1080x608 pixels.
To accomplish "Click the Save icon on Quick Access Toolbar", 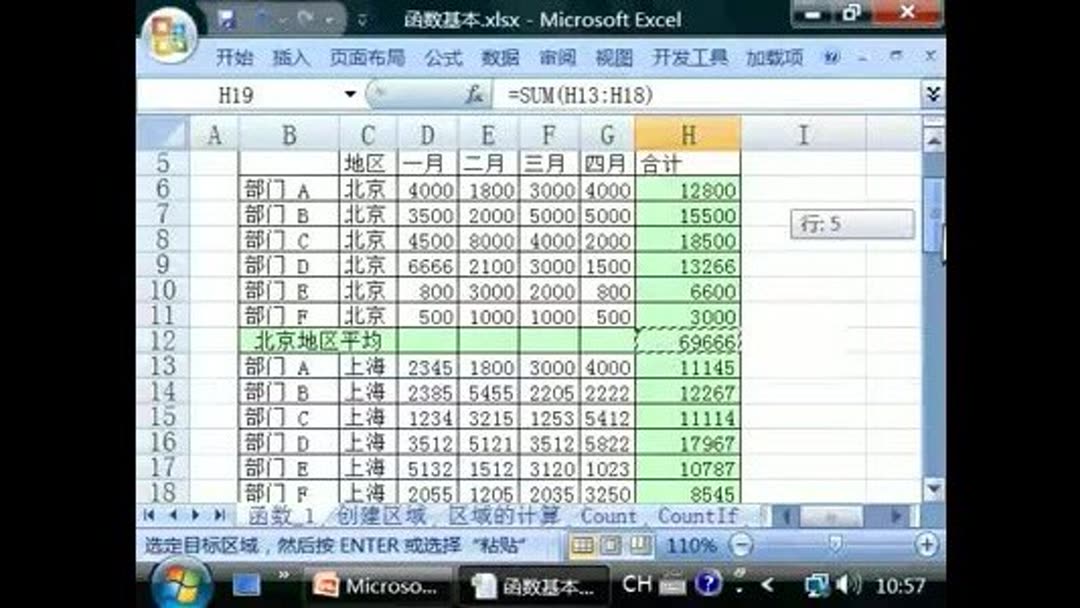I will tap(227, 20).
